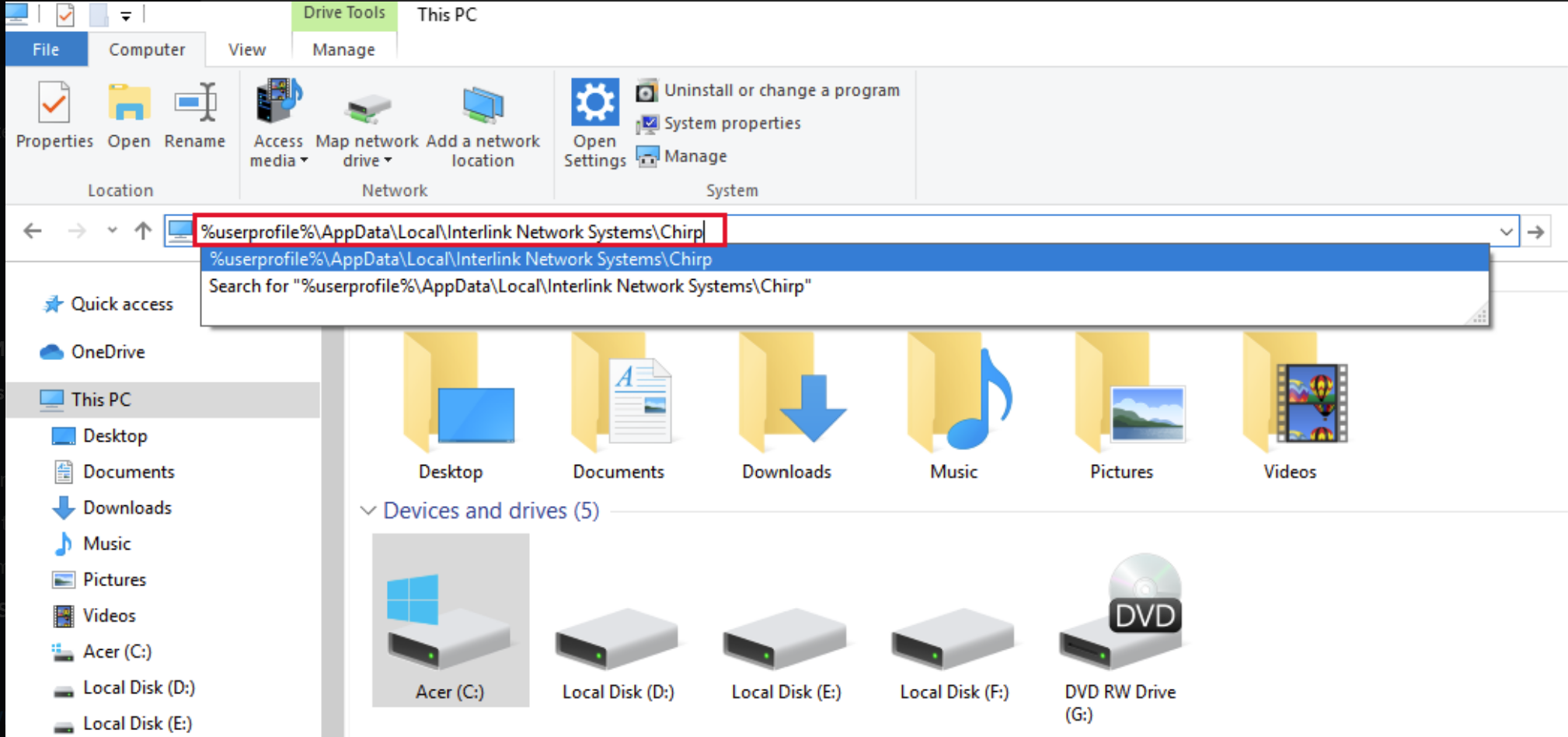The width and height of the screenshot is (1568, 737).
Task: Select the Pictures folder icon in content area
Action: tap(1131, 393)
